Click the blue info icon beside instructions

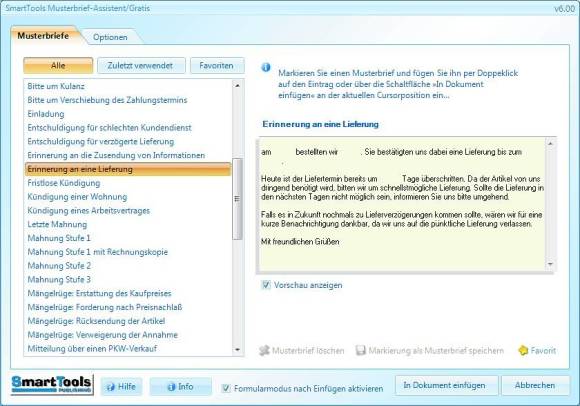coord(266,67)
